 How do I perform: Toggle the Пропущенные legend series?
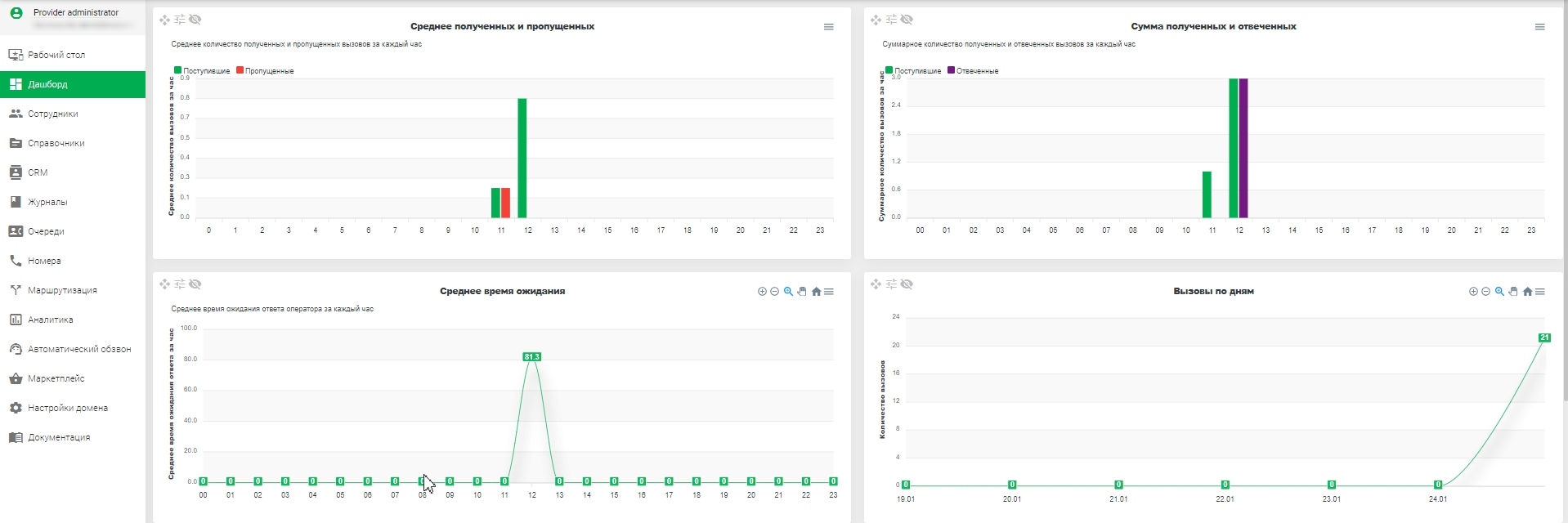click(265, 71)
